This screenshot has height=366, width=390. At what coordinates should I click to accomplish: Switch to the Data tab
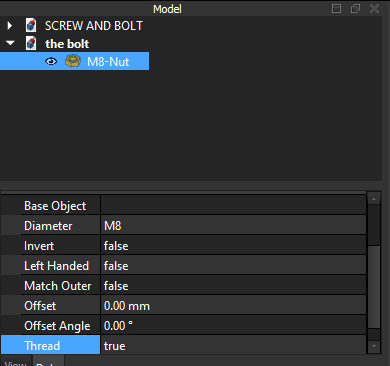pos(48,362)
